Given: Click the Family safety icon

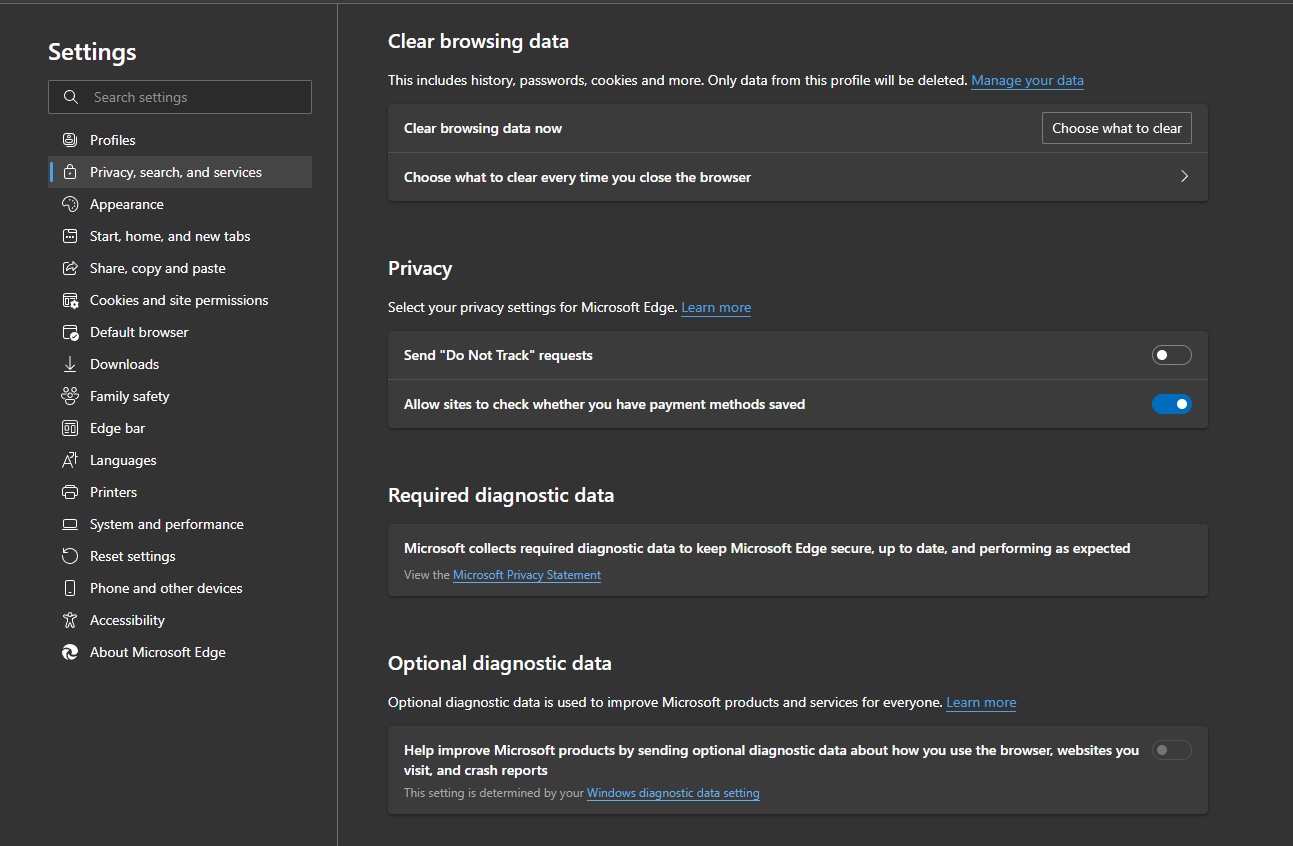Looking at the screenshot, I should pos(70,396).
